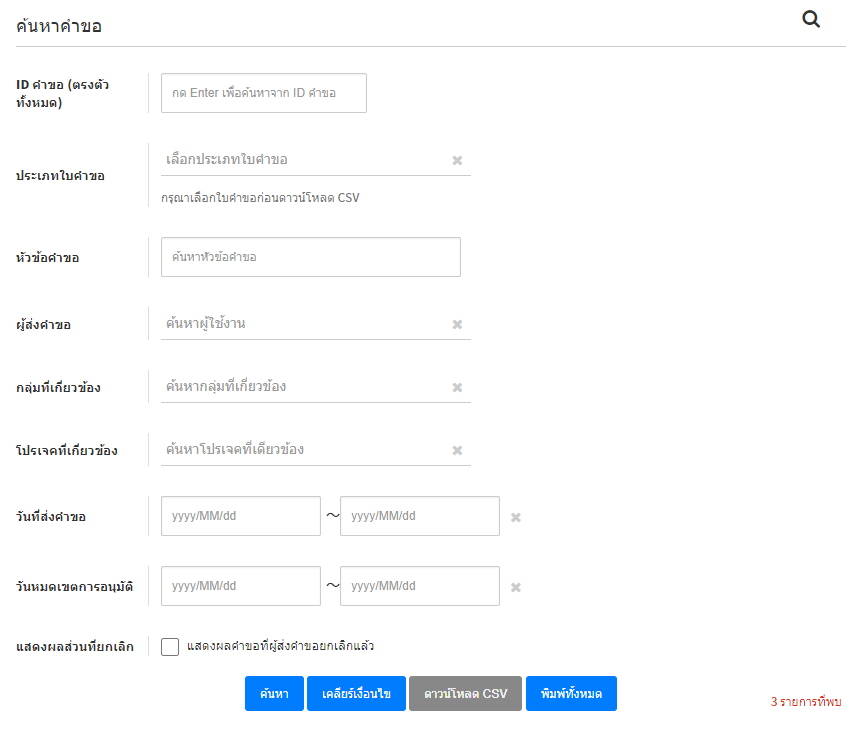Open the ค้นหาผู้ใช้งาน user selector
Viewport: 868px width, 732px height.
point(300,324)
